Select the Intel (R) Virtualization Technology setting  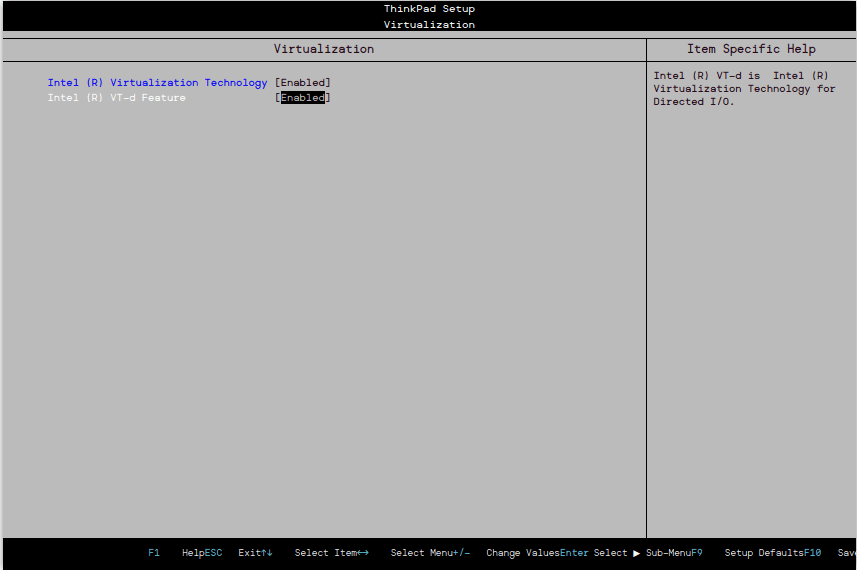[157, 83]
